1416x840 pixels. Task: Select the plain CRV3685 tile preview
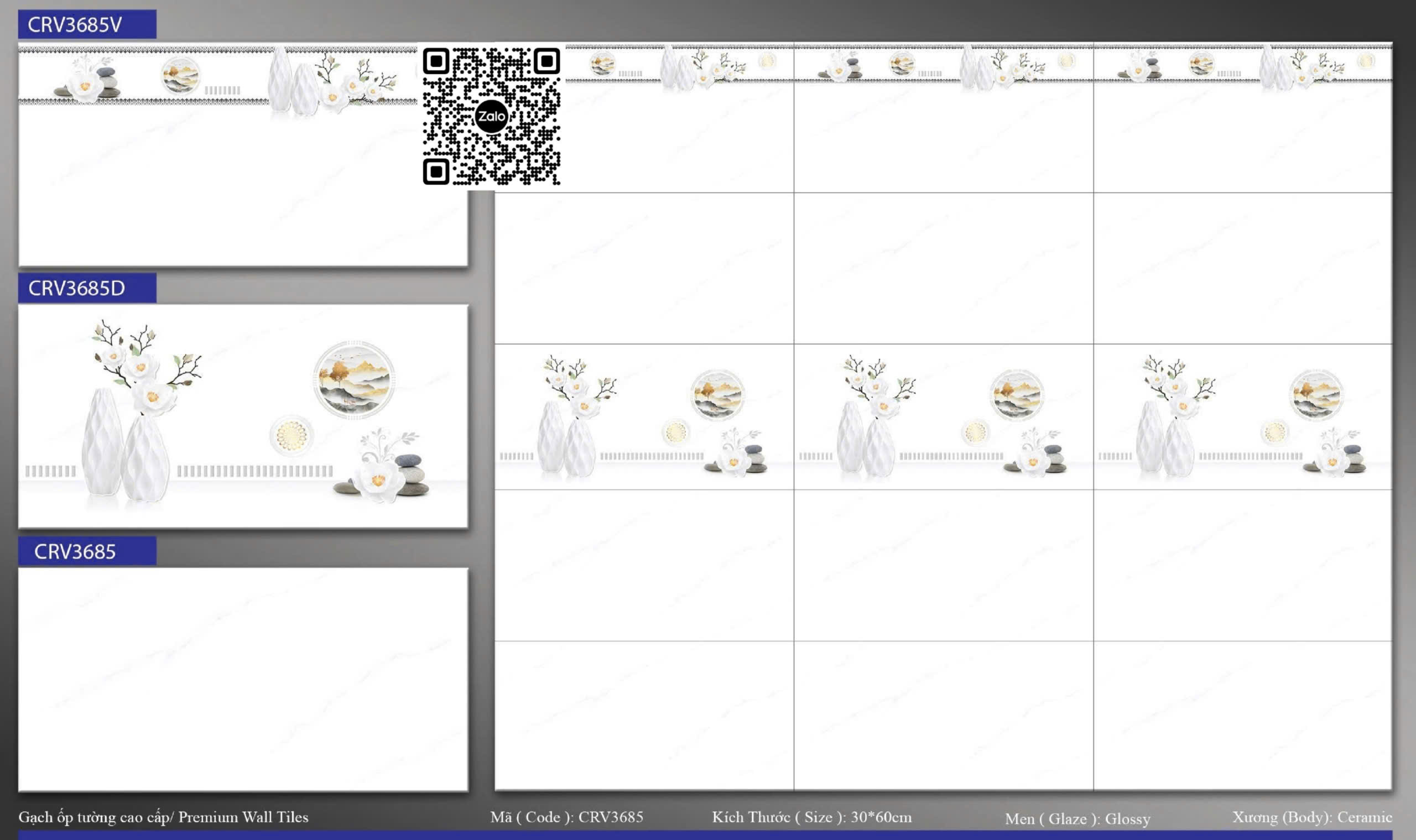tap(243, 679)
